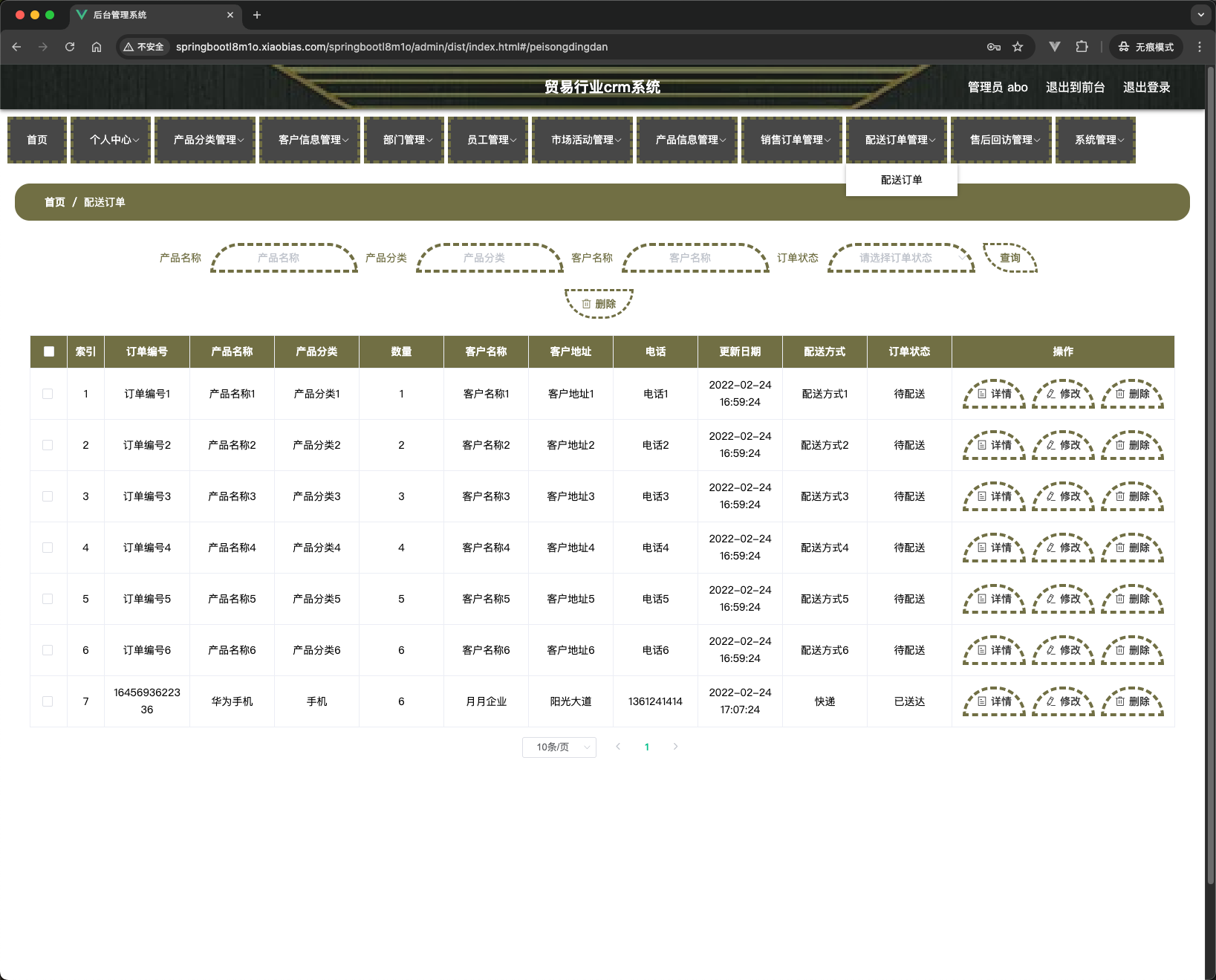Check the checkbox for row 订单编号1
Screen dimensions: 1216x980
[x=48, y=394]
